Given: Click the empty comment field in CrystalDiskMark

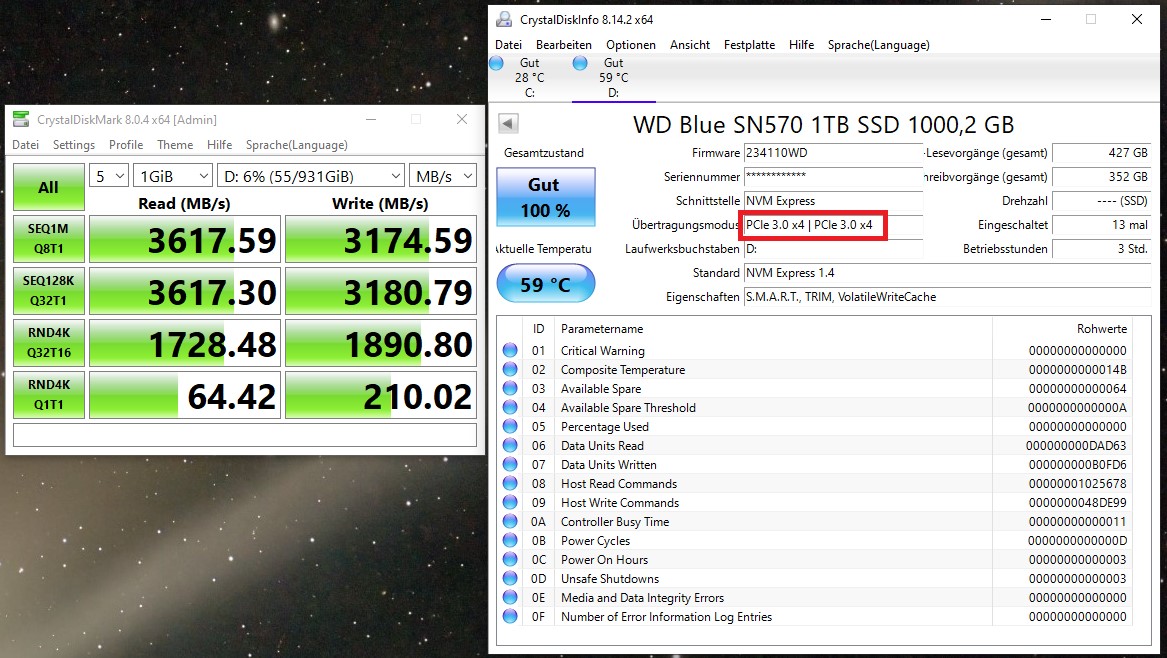Looking at the screenshot, I should [245, 435].
